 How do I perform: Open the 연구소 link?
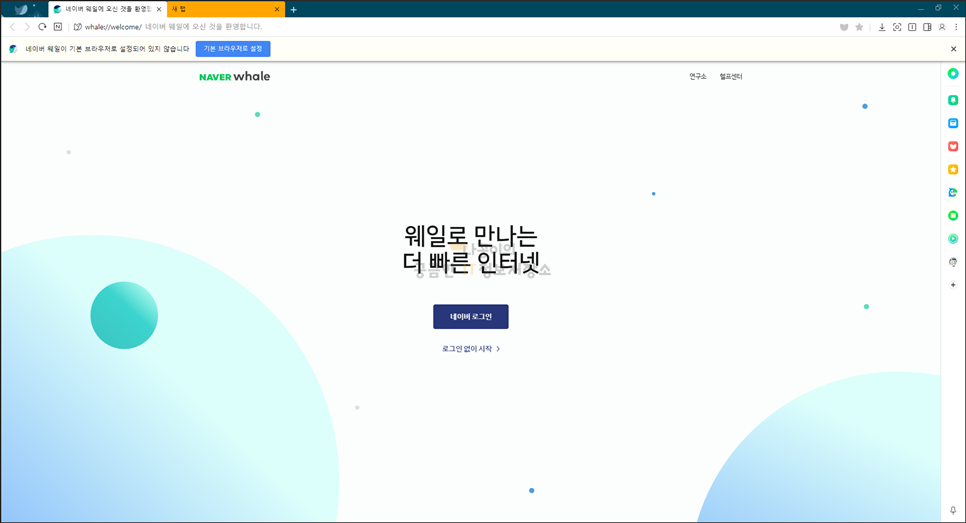click(697, 76)
